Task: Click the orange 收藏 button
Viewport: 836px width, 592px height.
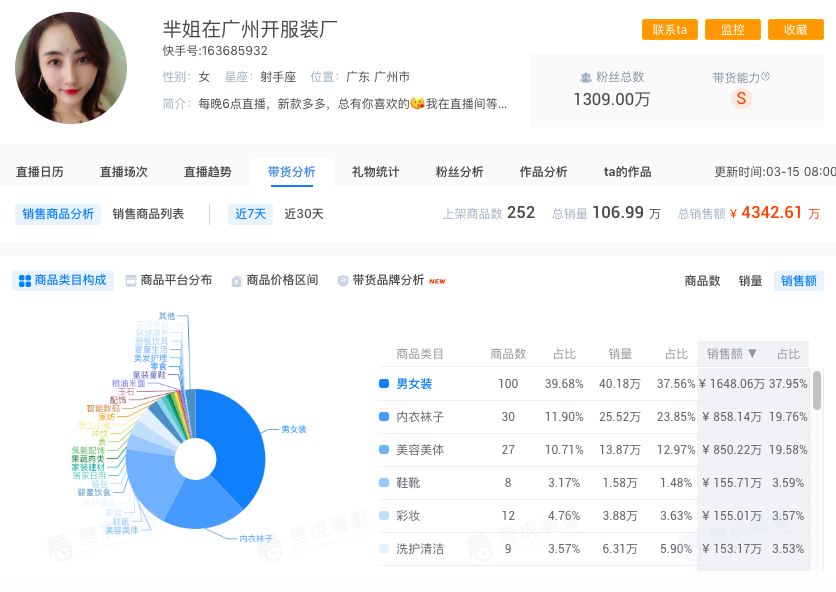Action: click(x=796, y=30)
